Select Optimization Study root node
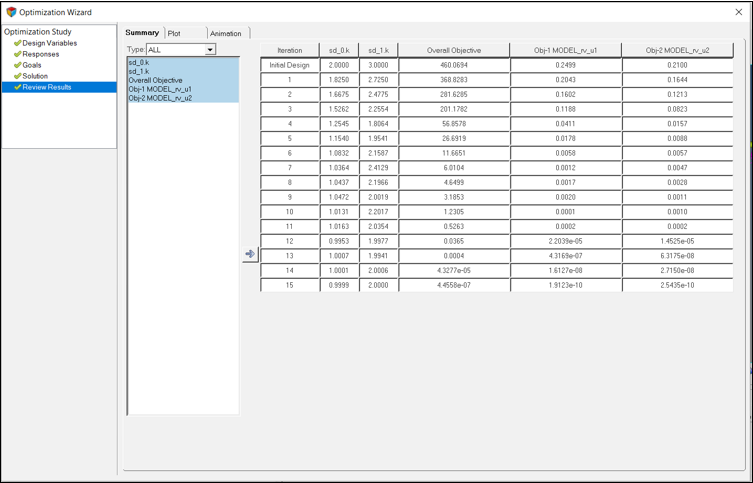This screenshot has height=483, width=753. (x=38, y=32)
